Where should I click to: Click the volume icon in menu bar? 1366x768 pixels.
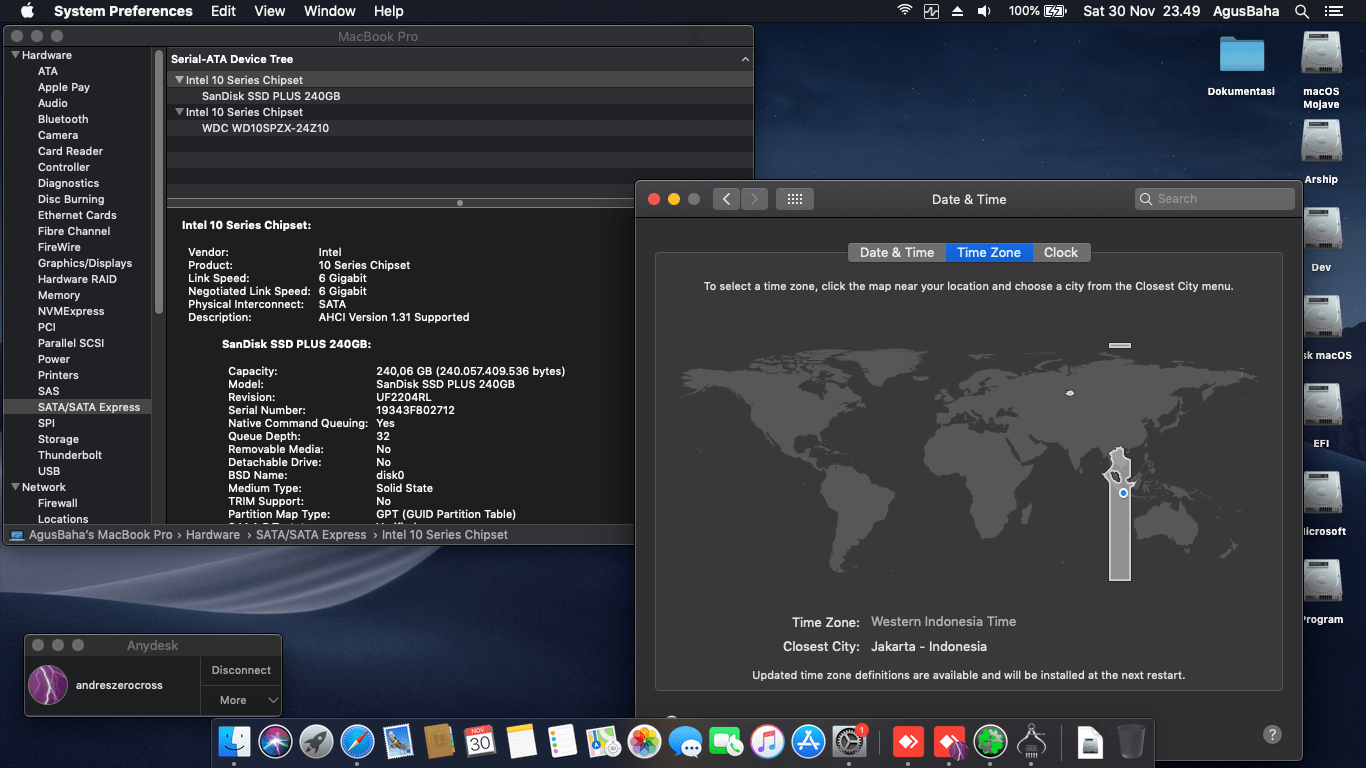click(984, 11)
